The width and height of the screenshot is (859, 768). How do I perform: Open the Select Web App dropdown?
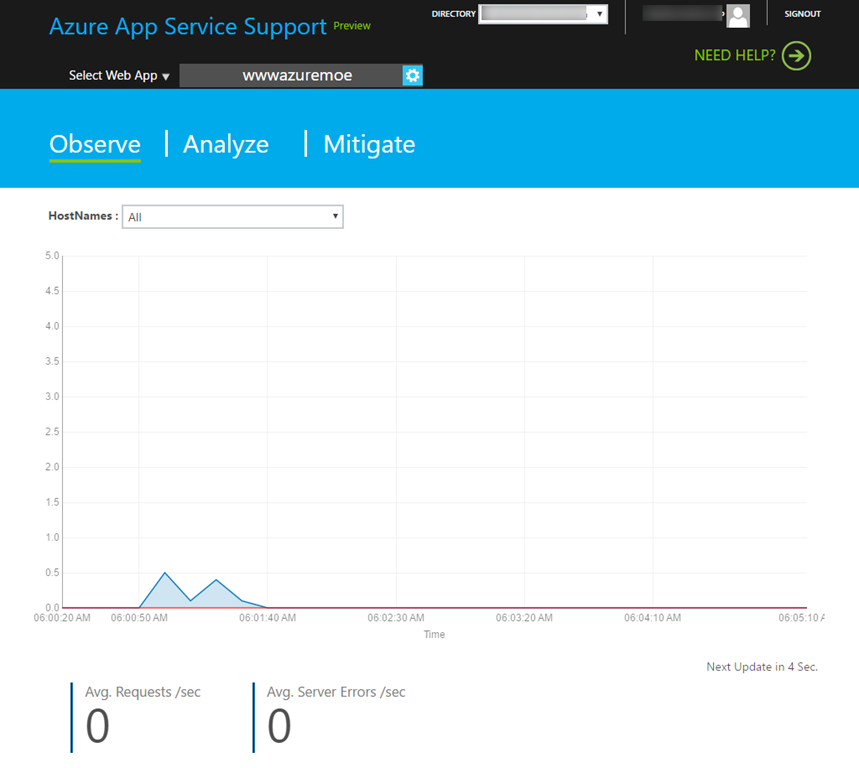point(119,76)
